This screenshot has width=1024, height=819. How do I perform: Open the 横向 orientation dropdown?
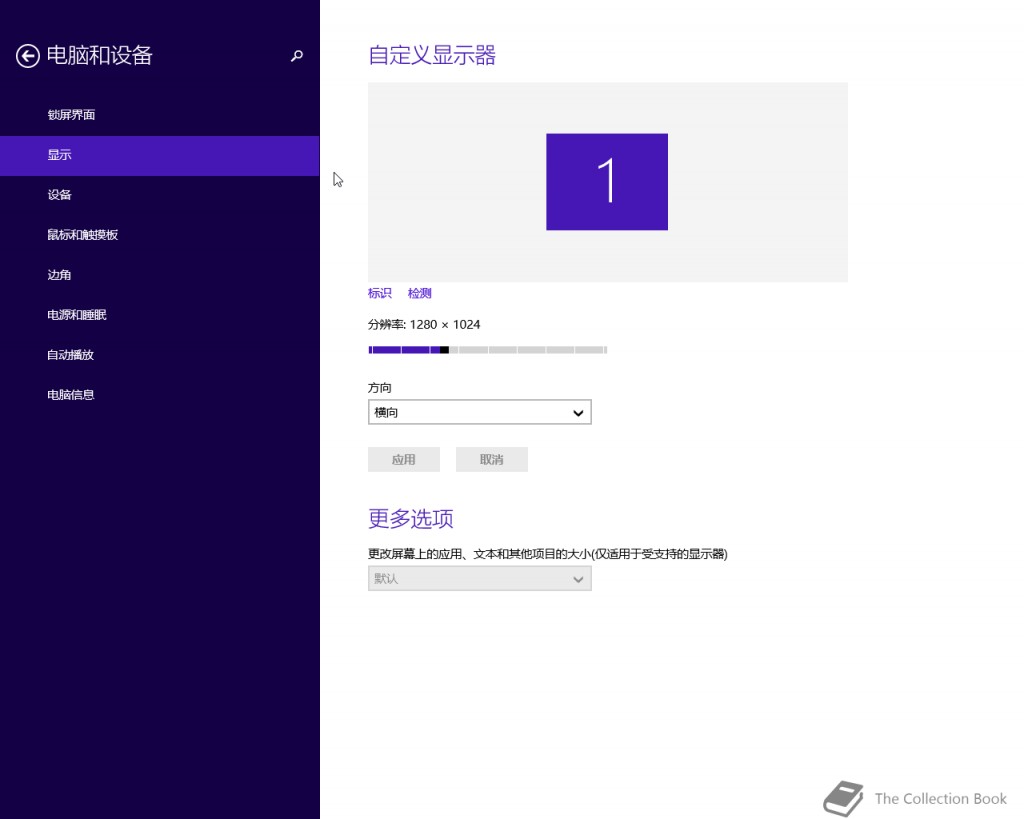[x=479, y=412]
